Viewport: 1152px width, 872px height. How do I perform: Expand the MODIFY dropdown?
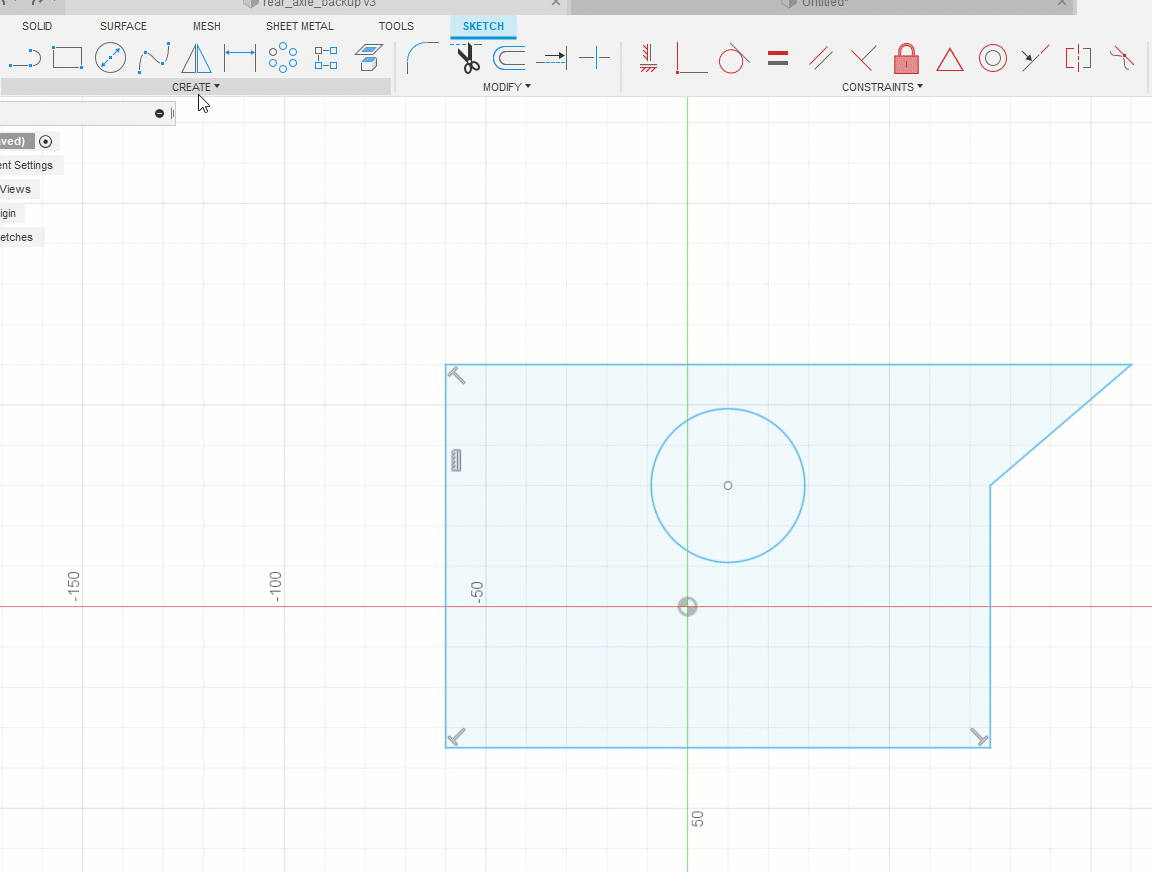507,87
